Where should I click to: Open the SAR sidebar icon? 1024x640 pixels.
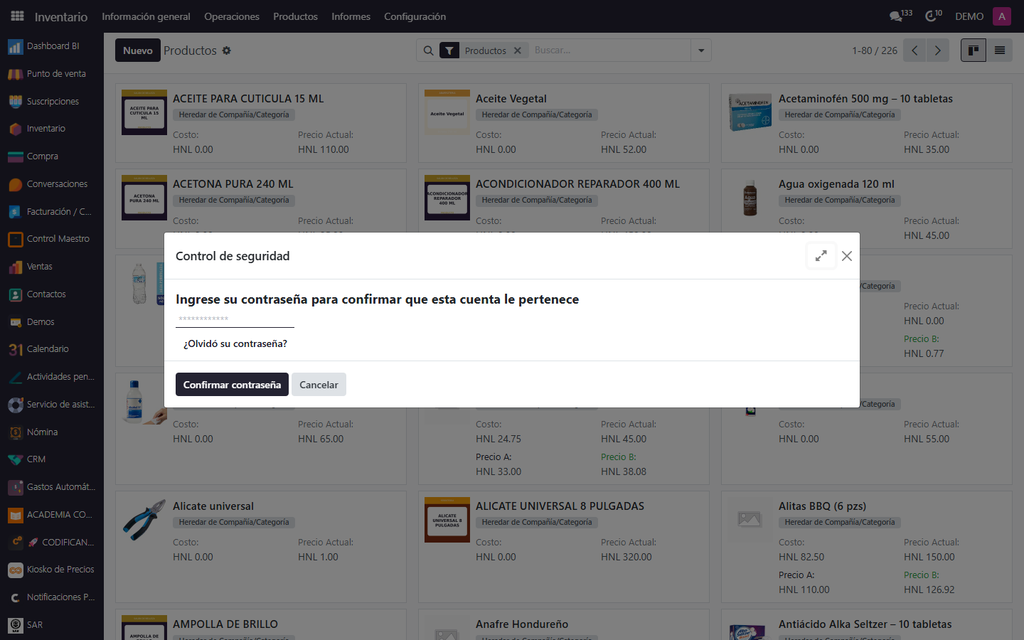coord(15,625)
